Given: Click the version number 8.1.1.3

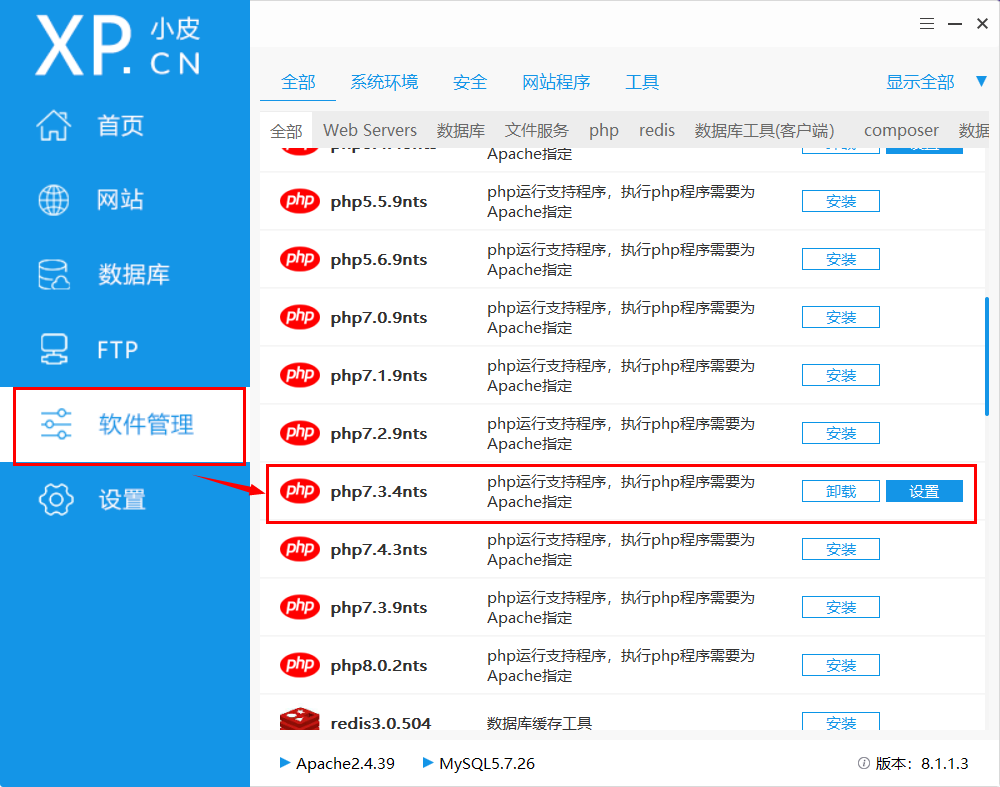Looking at the screenshot, I should (x=945, y=763).
